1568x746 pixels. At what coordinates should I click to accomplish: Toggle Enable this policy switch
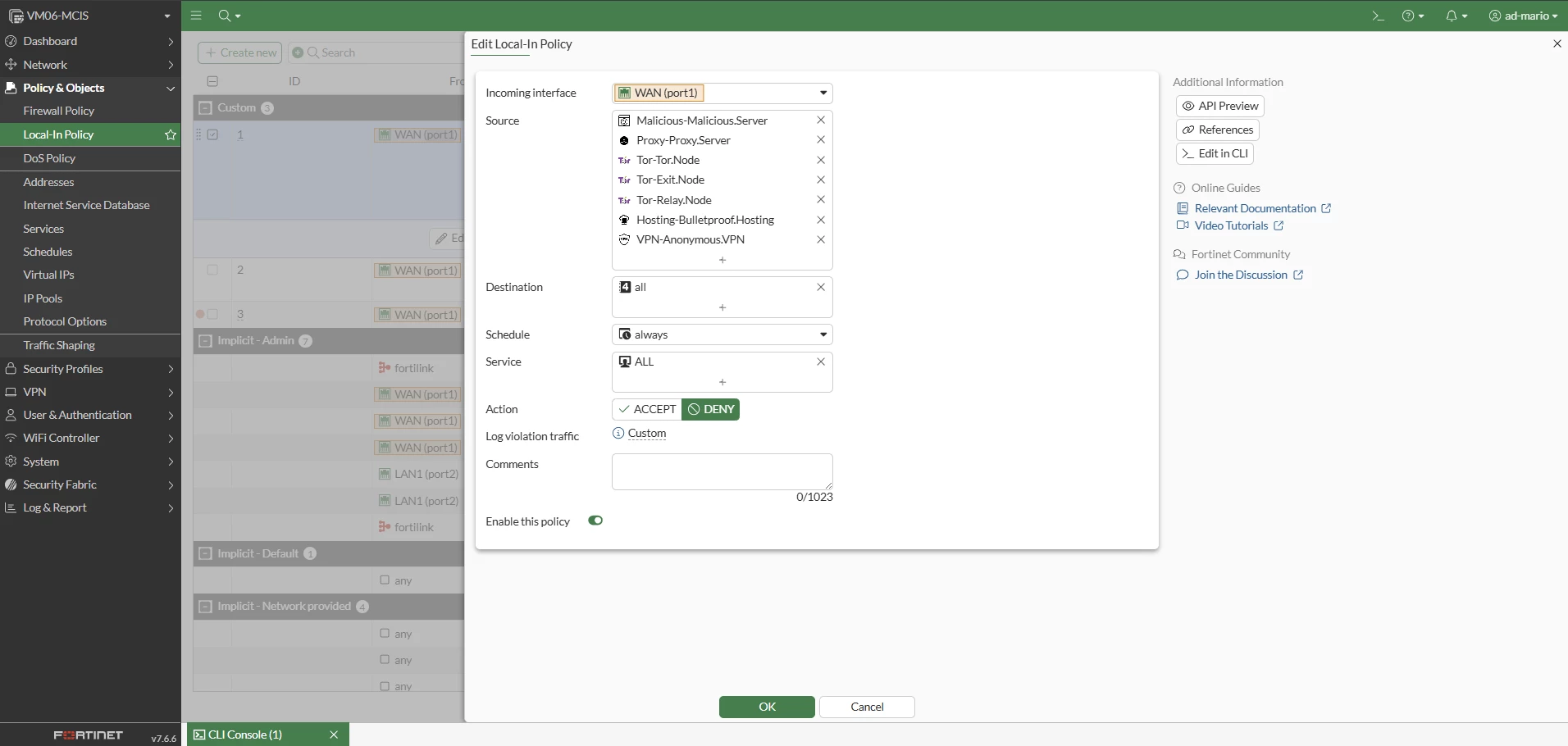(x=595, y=521)
